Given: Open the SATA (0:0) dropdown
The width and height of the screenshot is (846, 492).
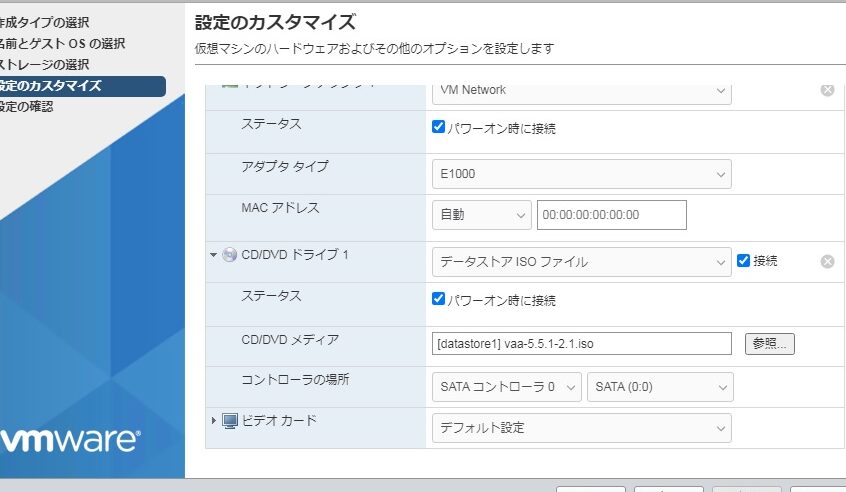Looking at the screenshot, I should click(x=660, y=387).
